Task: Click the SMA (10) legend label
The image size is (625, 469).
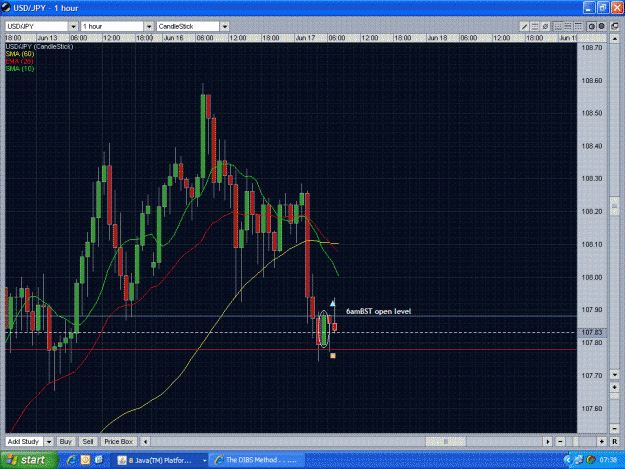Action: 20,69
